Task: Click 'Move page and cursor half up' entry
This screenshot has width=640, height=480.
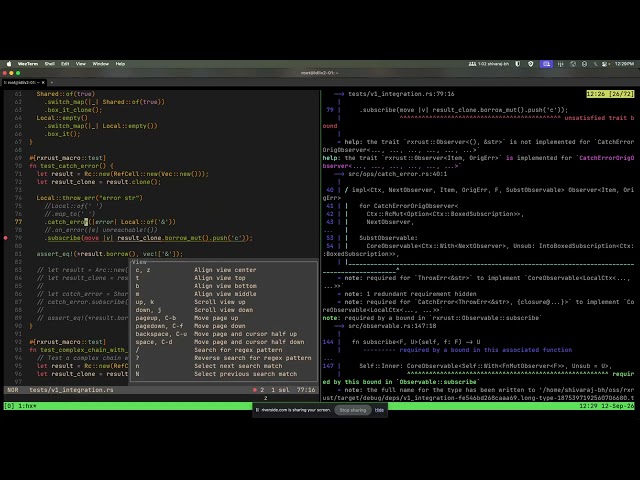Action: [x=245, y=334]
